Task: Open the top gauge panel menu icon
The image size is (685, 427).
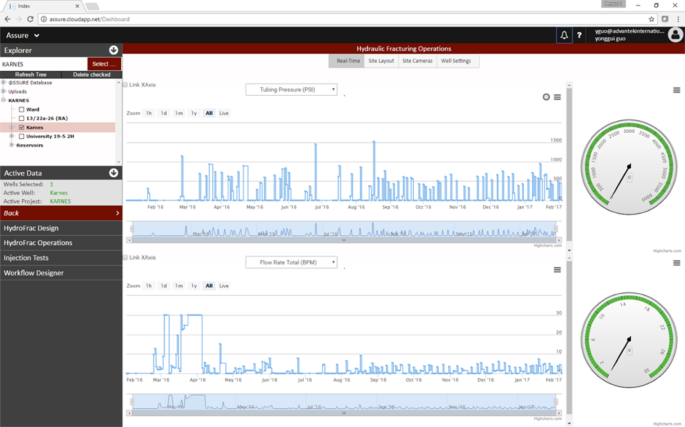Action: click(x=677, y=90)
